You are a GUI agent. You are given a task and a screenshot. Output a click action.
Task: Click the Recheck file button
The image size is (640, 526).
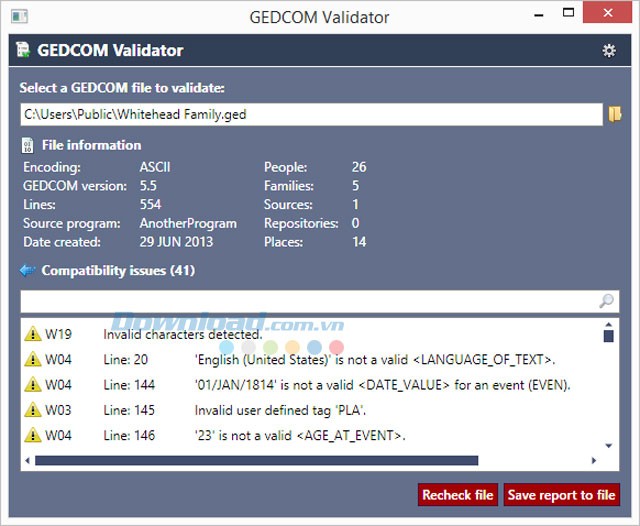(x=458, y=495)
